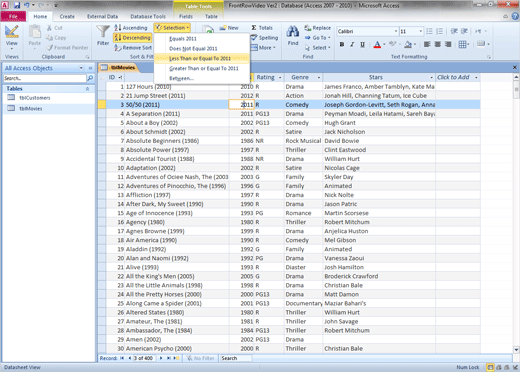Open the All Access Objects pane menu arrow
Image resolution: width=520 pixels, height=372 pixels.
click(81, 68)
